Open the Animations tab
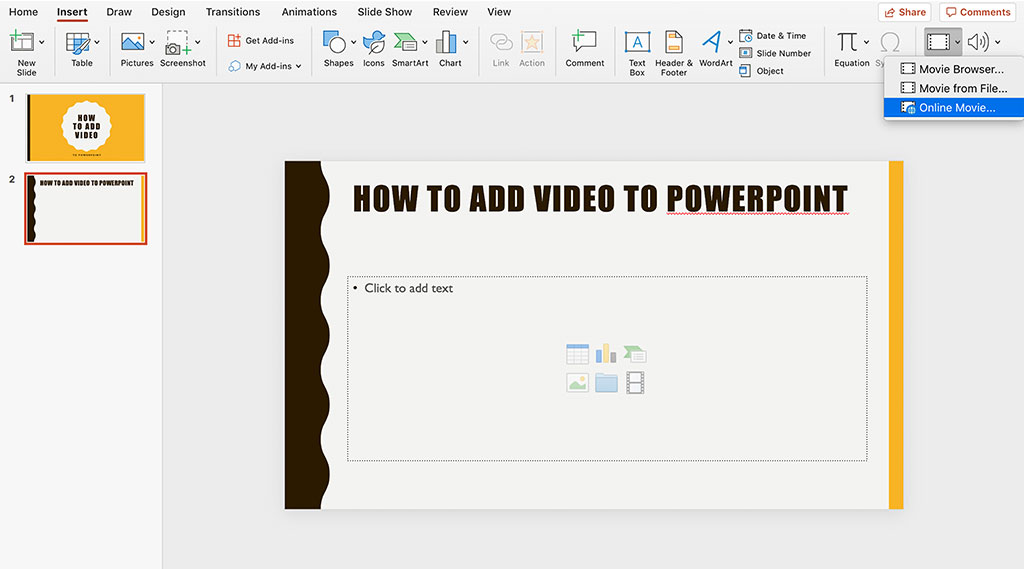Viewport: 1024px width, 569px height. (x=309, y=12)
